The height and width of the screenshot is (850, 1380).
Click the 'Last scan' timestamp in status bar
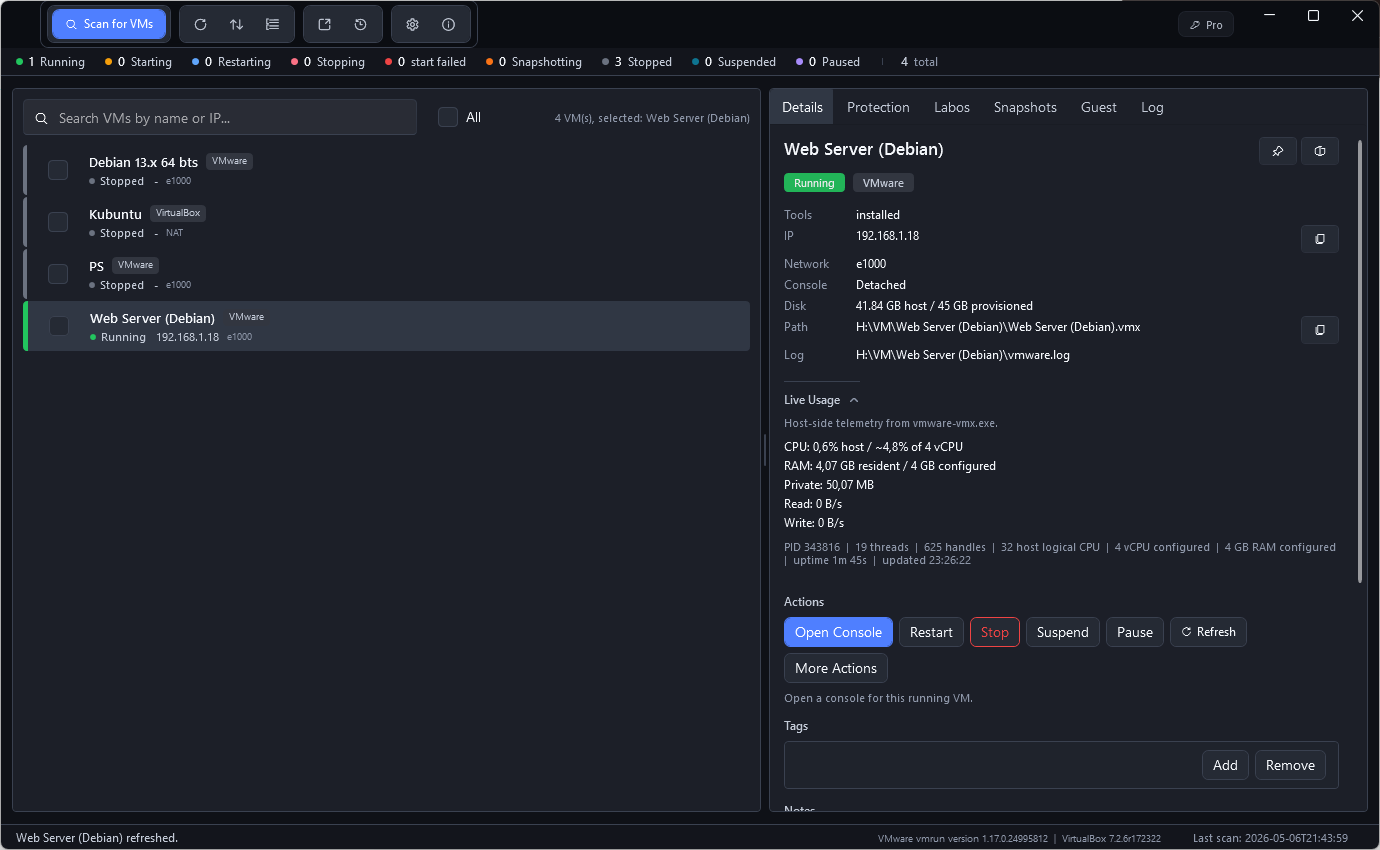tap(1270, 838)
